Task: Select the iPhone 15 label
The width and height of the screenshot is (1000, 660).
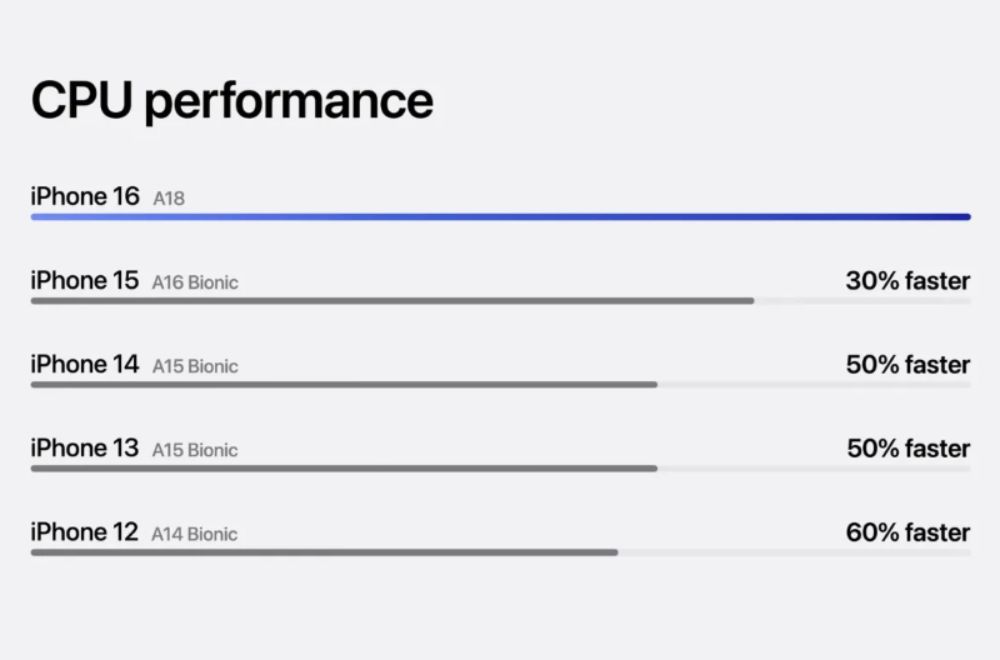Action: coord(85,281)
